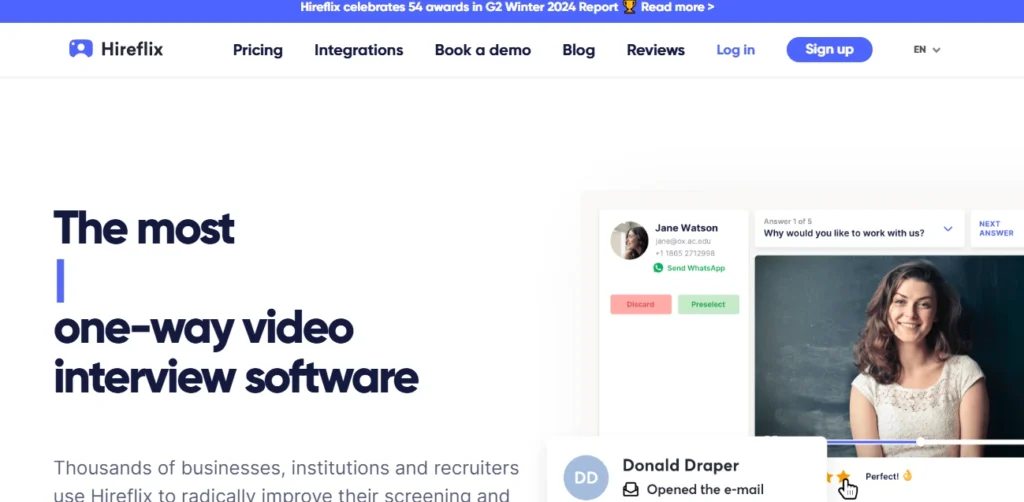This screenshot has width=1024, height=502.
Task: Click Jane Watson's profile photo
Action: (630, 240)
